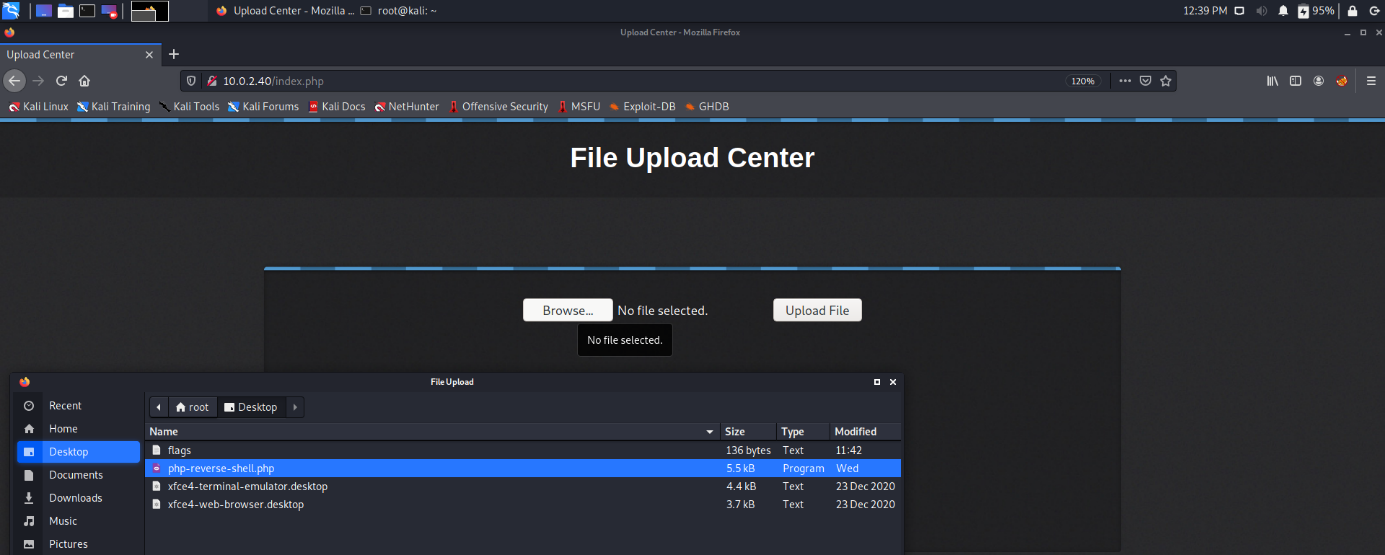
Task: Expand path bar forward arrow after Desktop
Action: click(295, 407)
